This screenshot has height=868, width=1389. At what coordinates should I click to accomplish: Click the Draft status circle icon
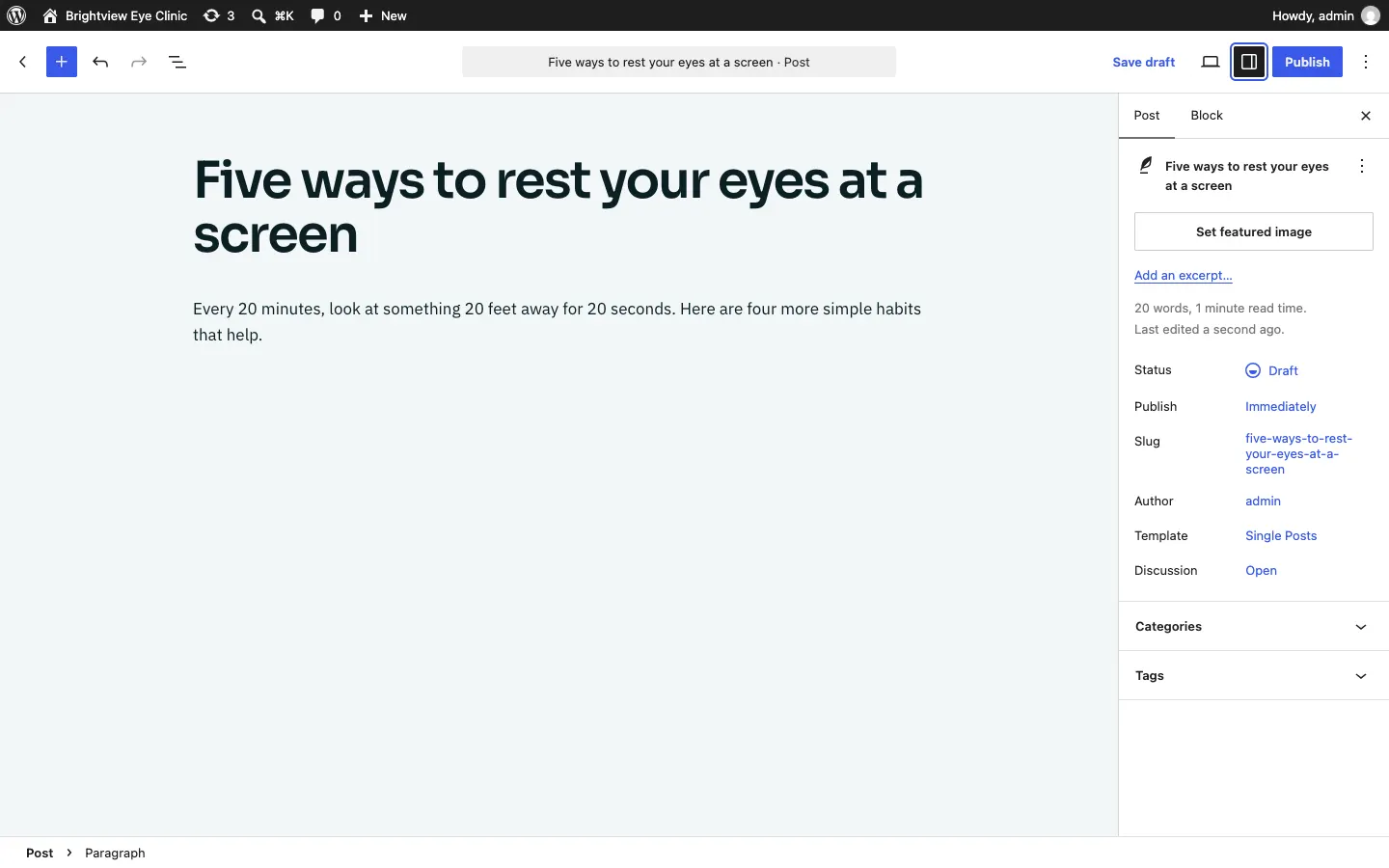pos(1253,370)
